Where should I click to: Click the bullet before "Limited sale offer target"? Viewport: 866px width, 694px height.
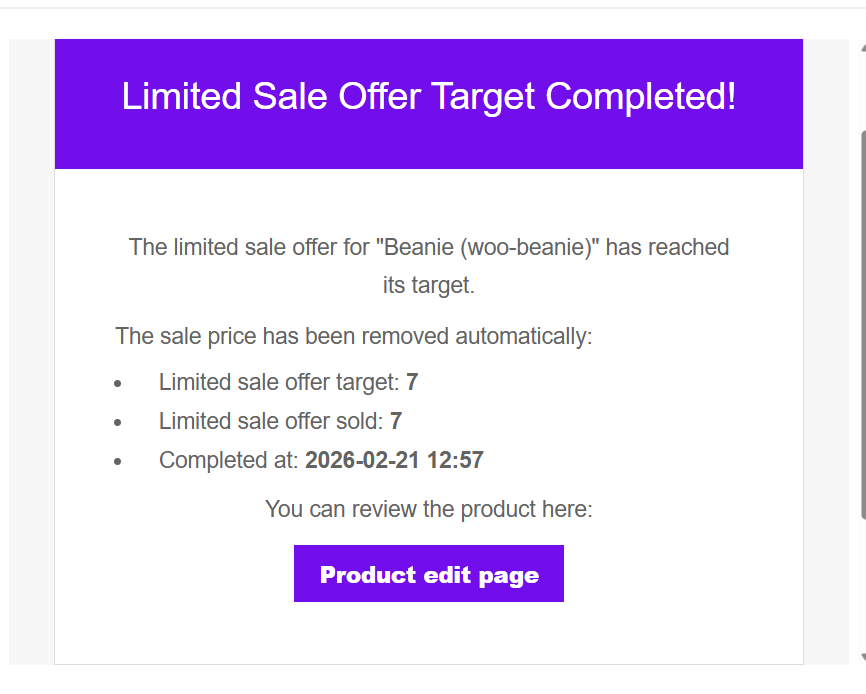click(x=118, y=384)
